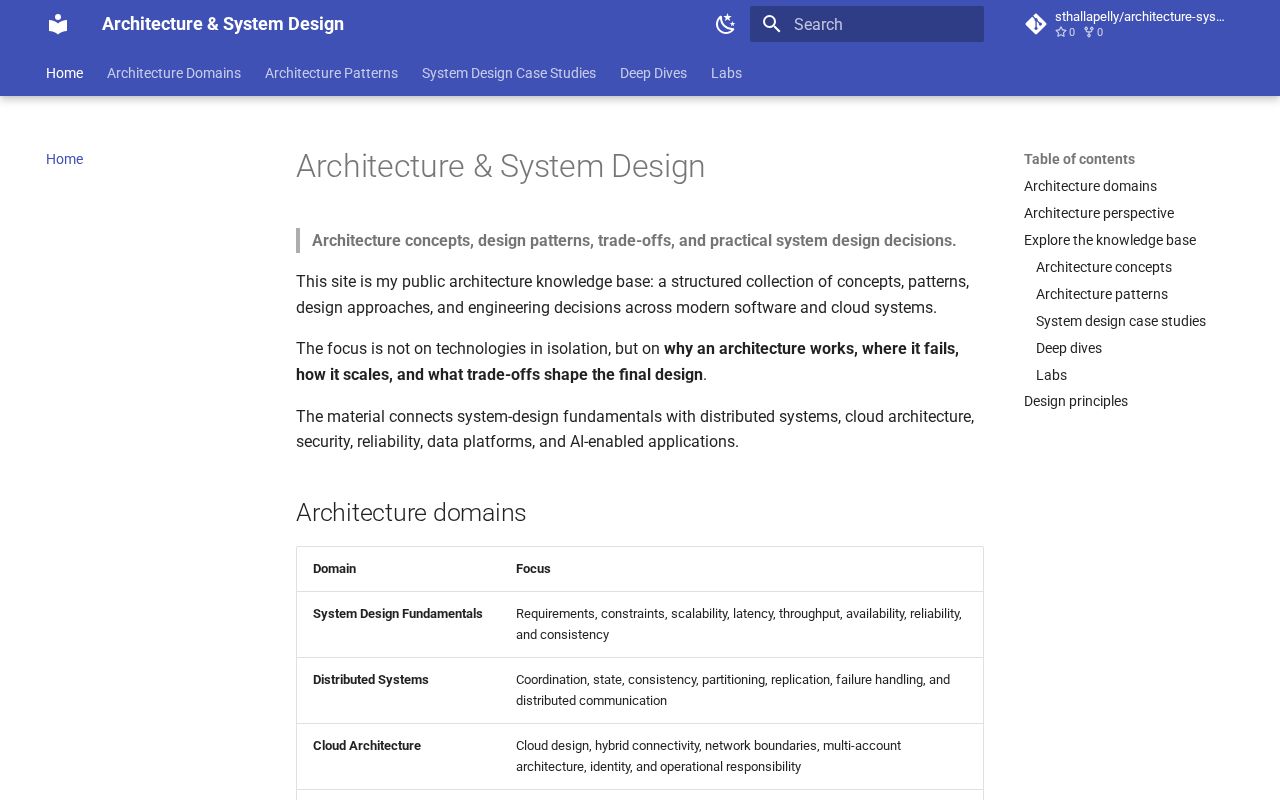Click Home in the left sidebar

64,159
